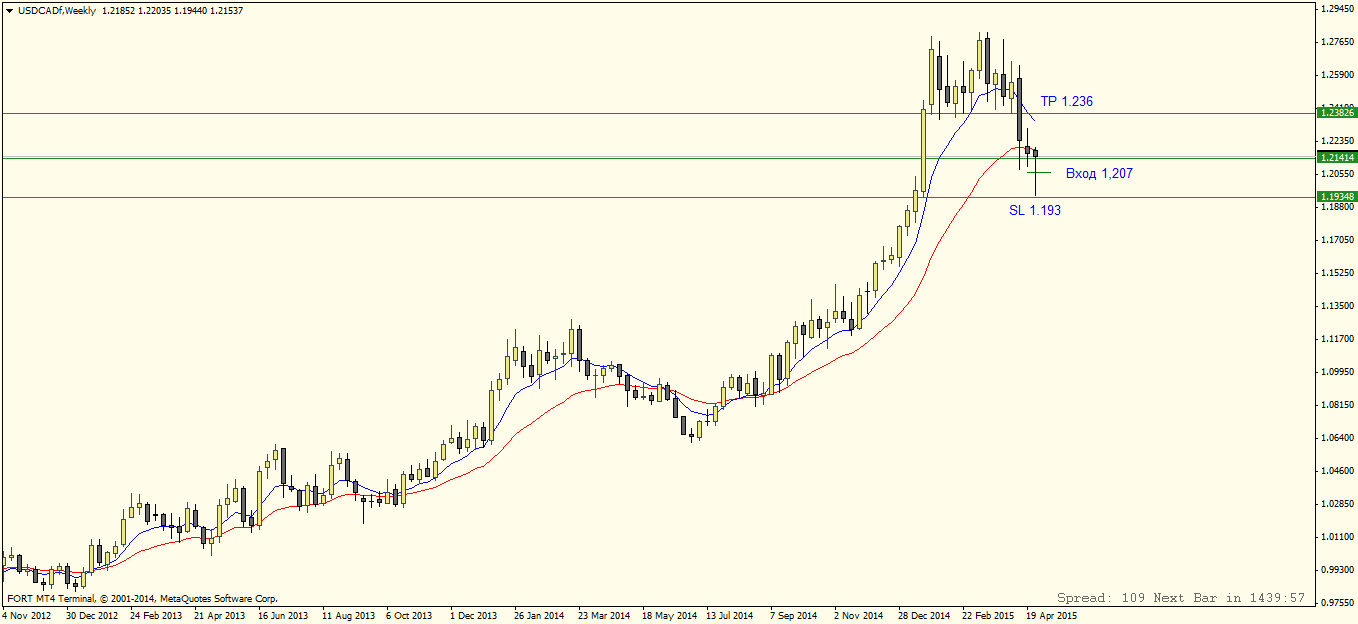1358x624 pixels.
Task: Click the 0.99300 price axis label
Action: pos(1339,570)
